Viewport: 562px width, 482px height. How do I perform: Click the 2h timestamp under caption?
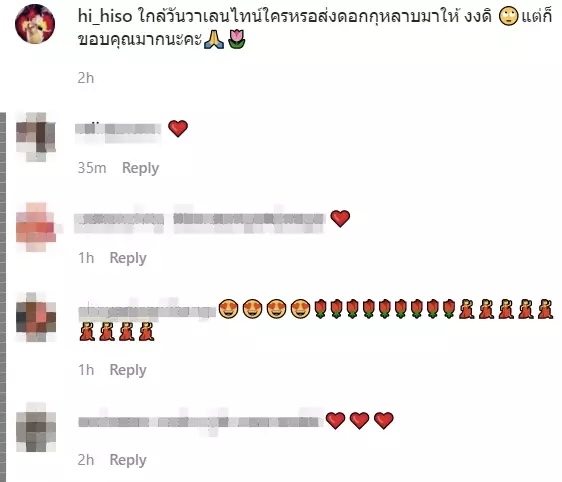(86, 78)
